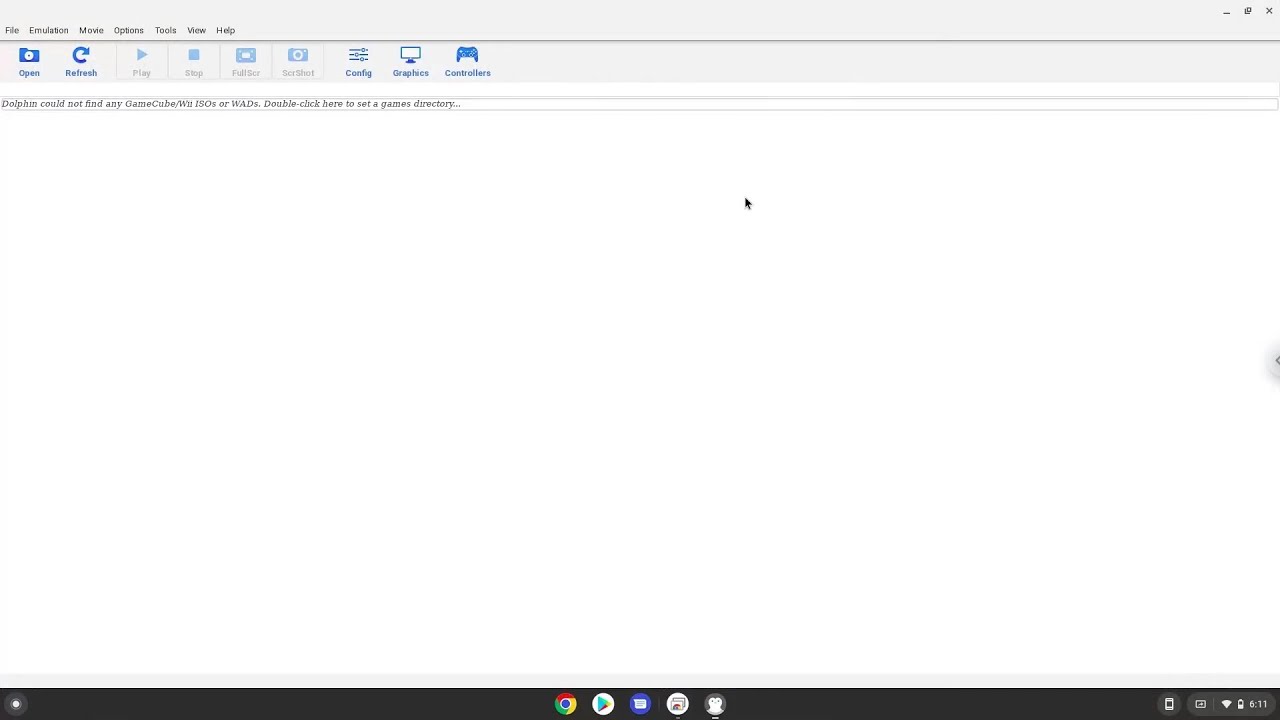Screen dimensions: 1280x720
Task: Click the Play toolbar button
Action: (142, 62)
